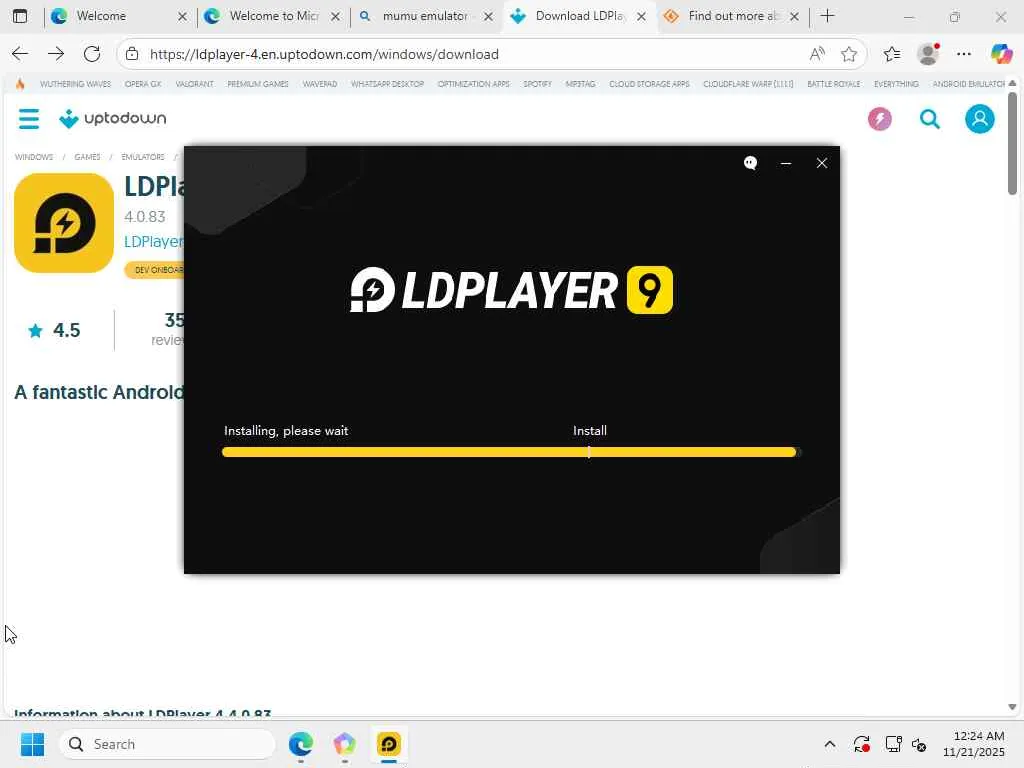View site information lock icon
The image size is (1024, 768).
tap(132, 54)
